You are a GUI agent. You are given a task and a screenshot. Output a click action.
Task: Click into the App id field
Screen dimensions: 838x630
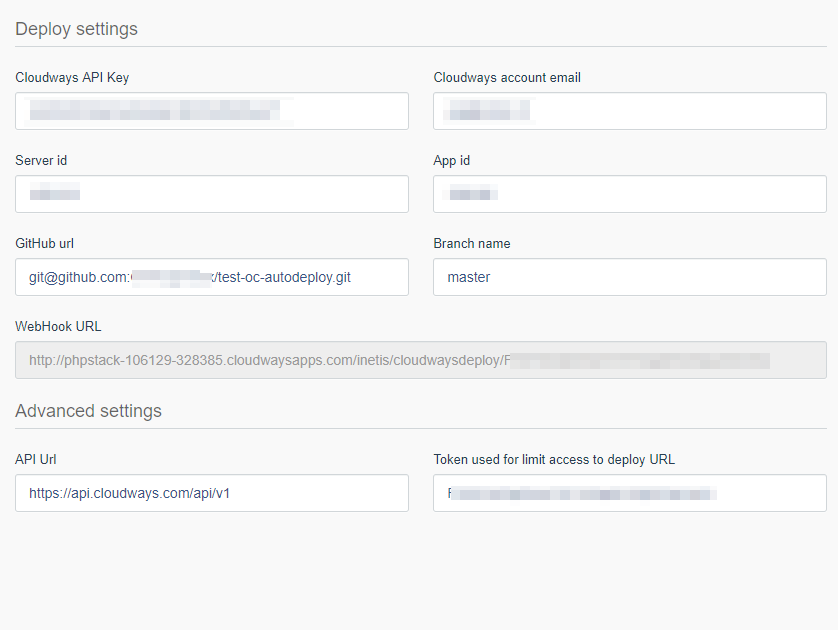tap(630, 194)
